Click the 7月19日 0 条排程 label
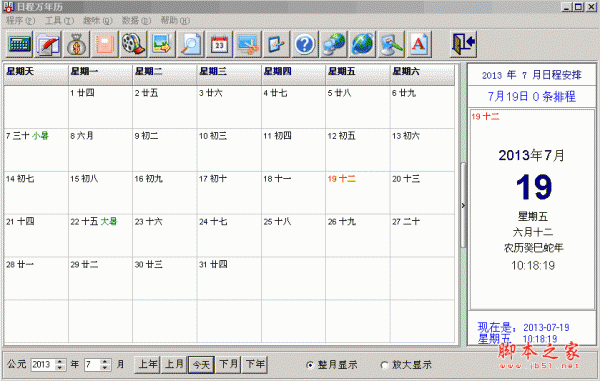600x381 pixels. click(x=532, y=96)
